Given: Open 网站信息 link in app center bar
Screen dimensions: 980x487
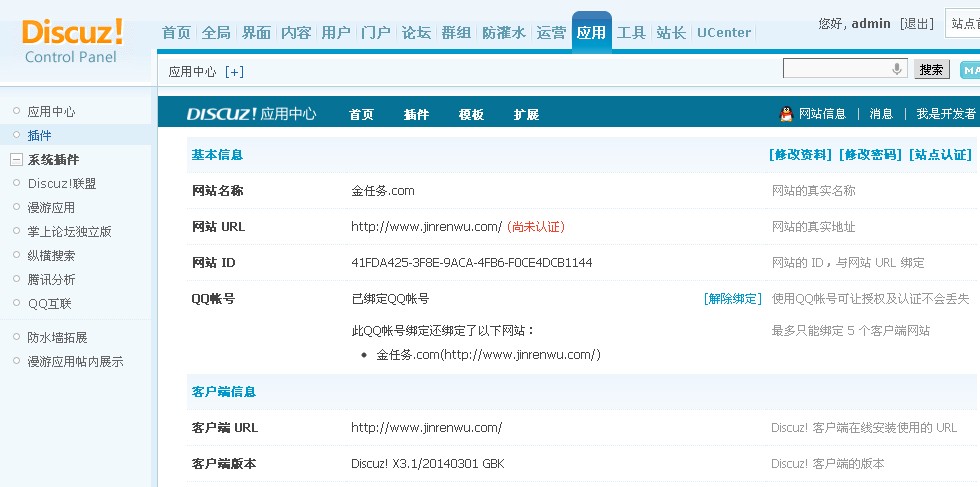Looking at the screenshot, I should 822,114.
